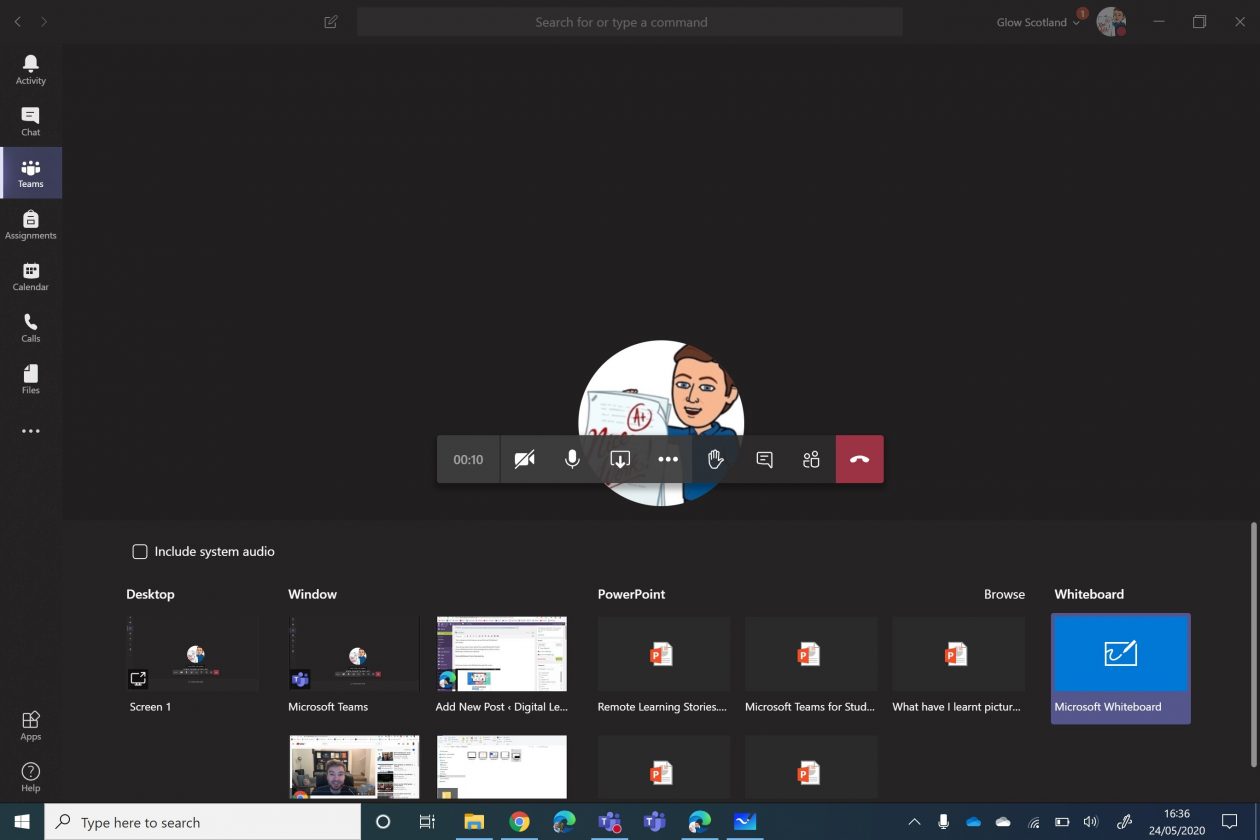Go forward with the forward arrow
The width and height of the screenshot is (1260, 840).
44,22
